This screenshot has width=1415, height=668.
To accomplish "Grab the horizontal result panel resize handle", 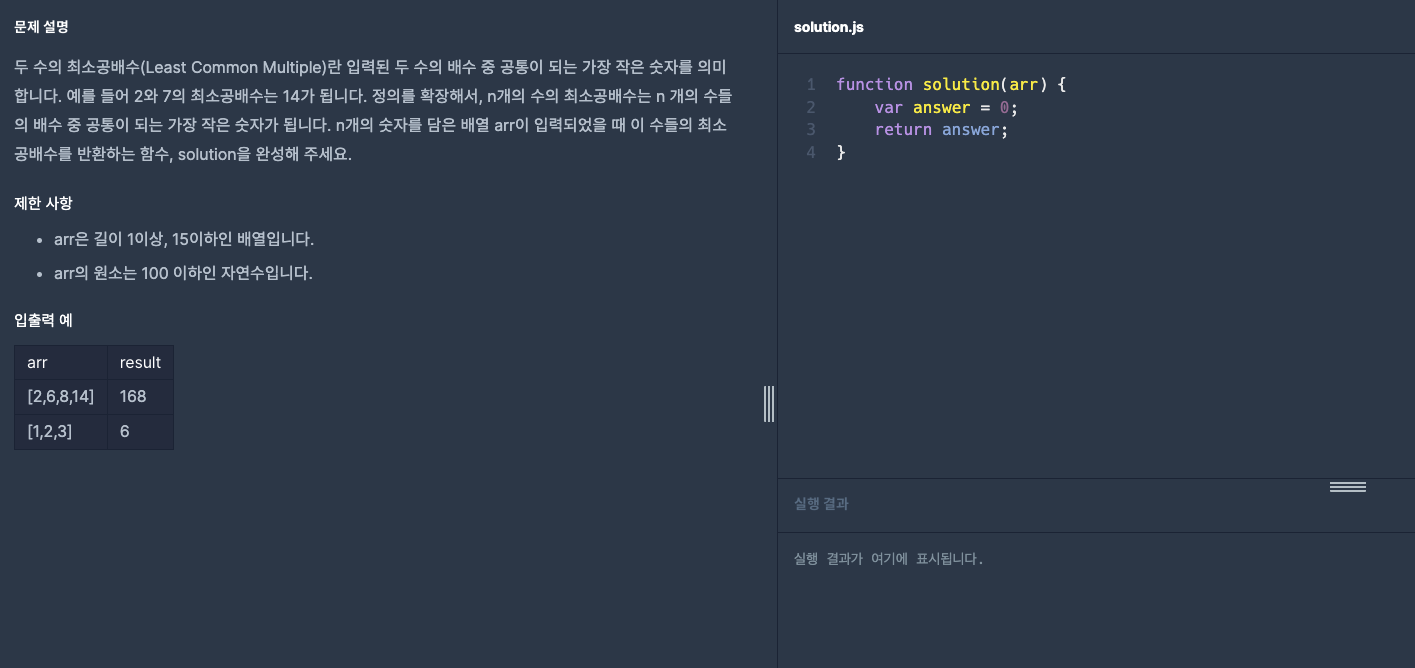I will 1347,487.
